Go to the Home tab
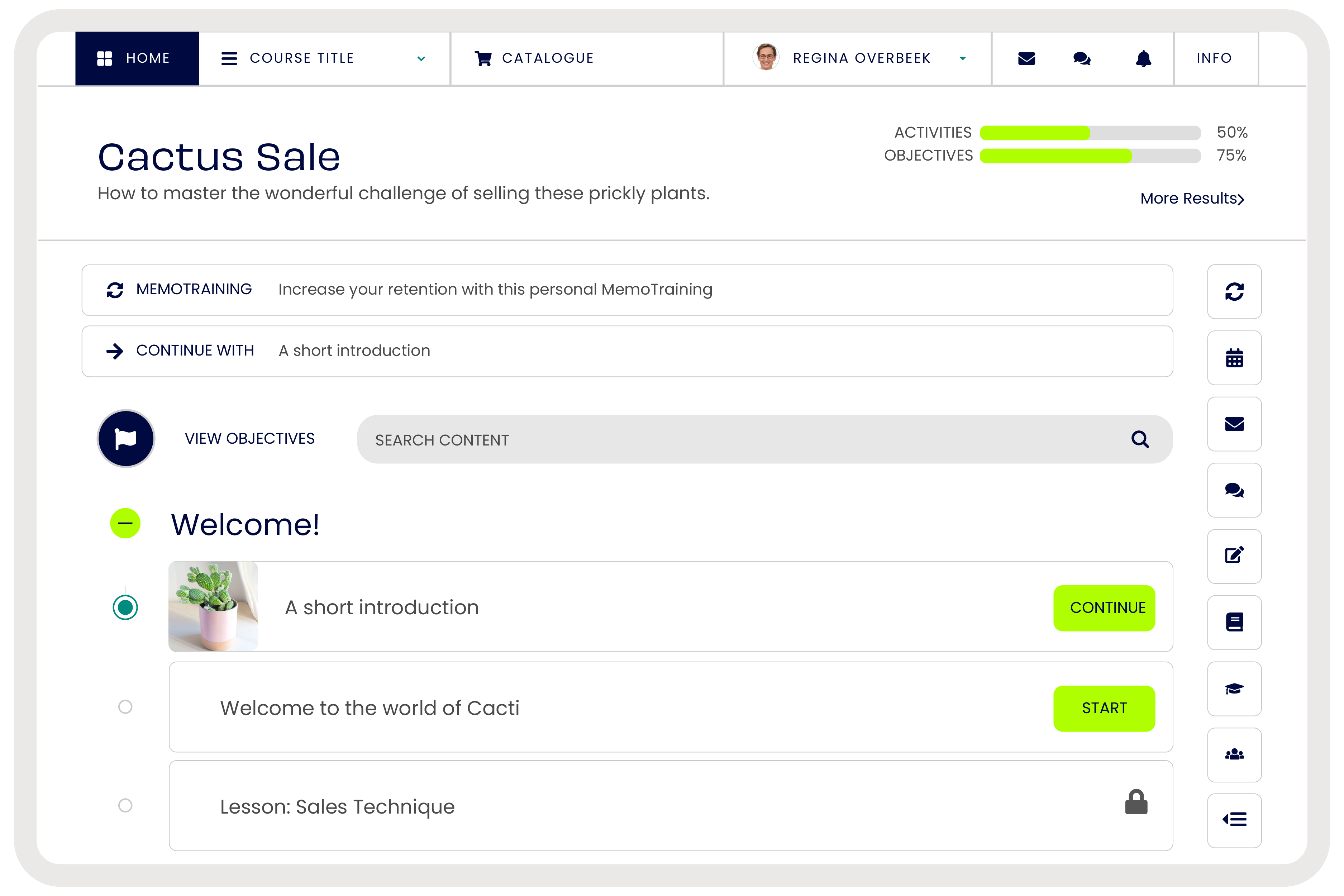The width and height of the screenshot is (1344, 896). [x=137, y=58]
